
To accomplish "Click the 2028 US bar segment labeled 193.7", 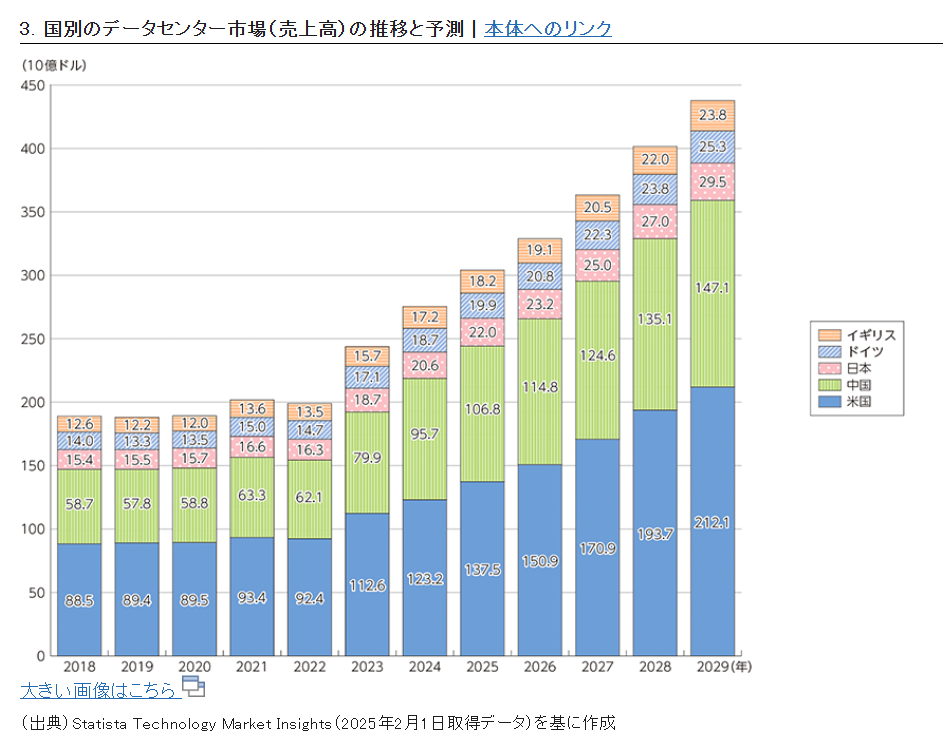I will click(x=655, y=532).
